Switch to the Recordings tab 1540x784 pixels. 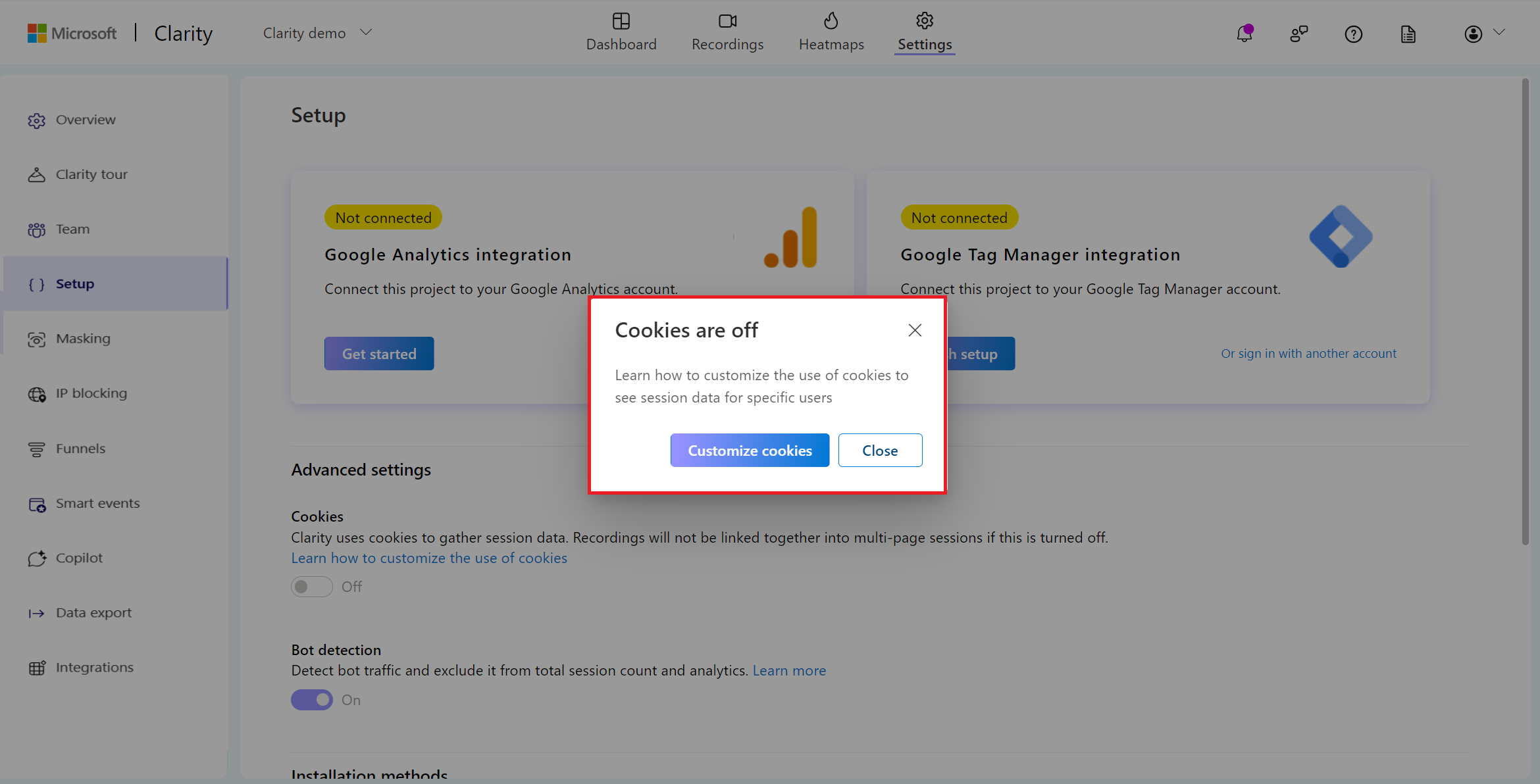coord(727,33)
